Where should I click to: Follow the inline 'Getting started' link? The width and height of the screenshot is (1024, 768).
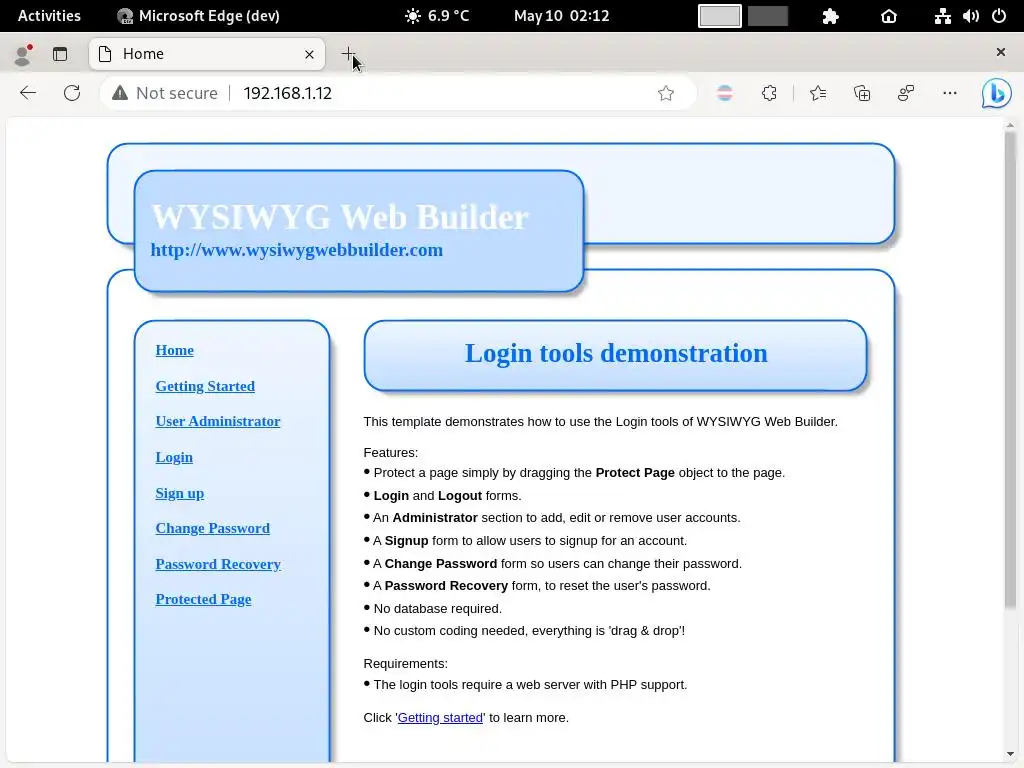point(440,718)
